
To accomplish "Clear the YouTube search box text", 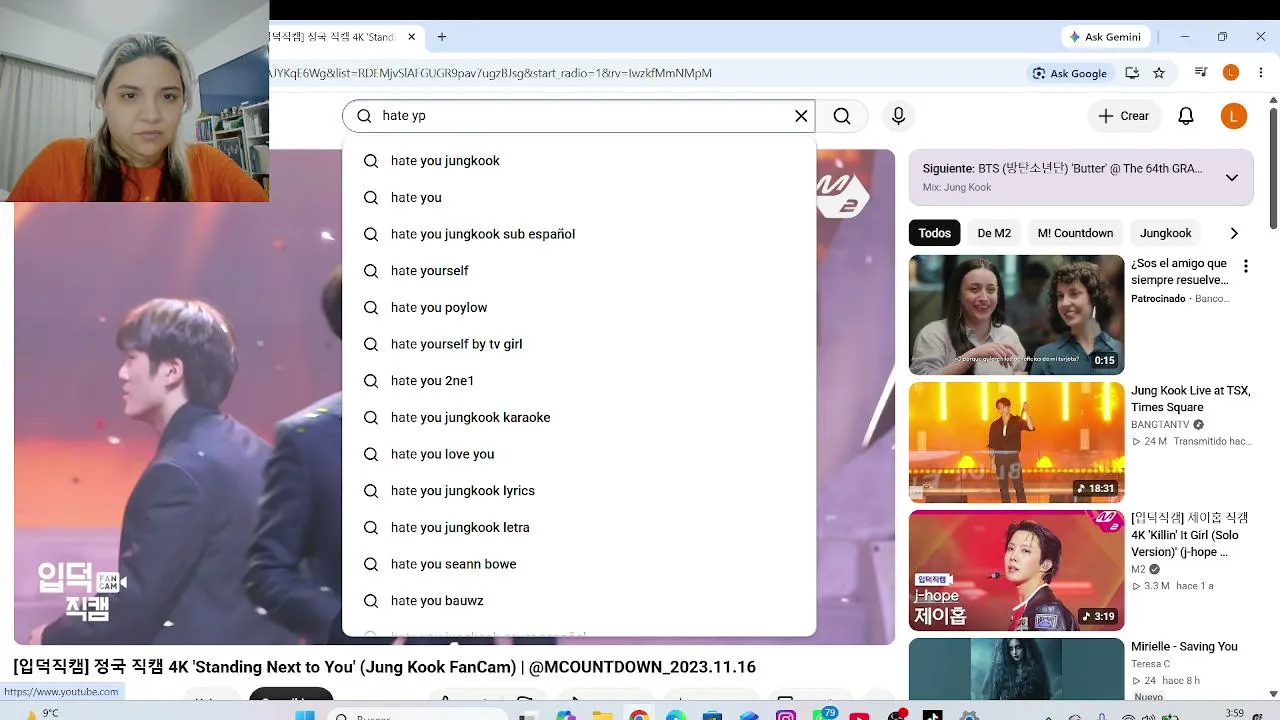I will pos(801,116).
